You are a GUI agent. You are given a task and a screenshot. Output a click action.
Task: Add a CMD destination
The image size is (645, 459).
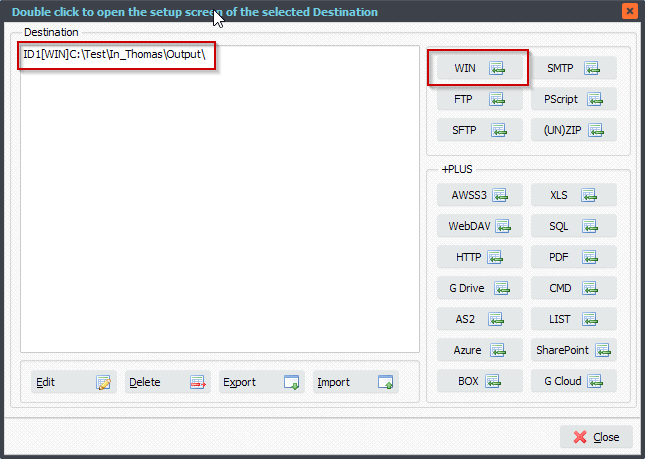click(x=574, y=288)
